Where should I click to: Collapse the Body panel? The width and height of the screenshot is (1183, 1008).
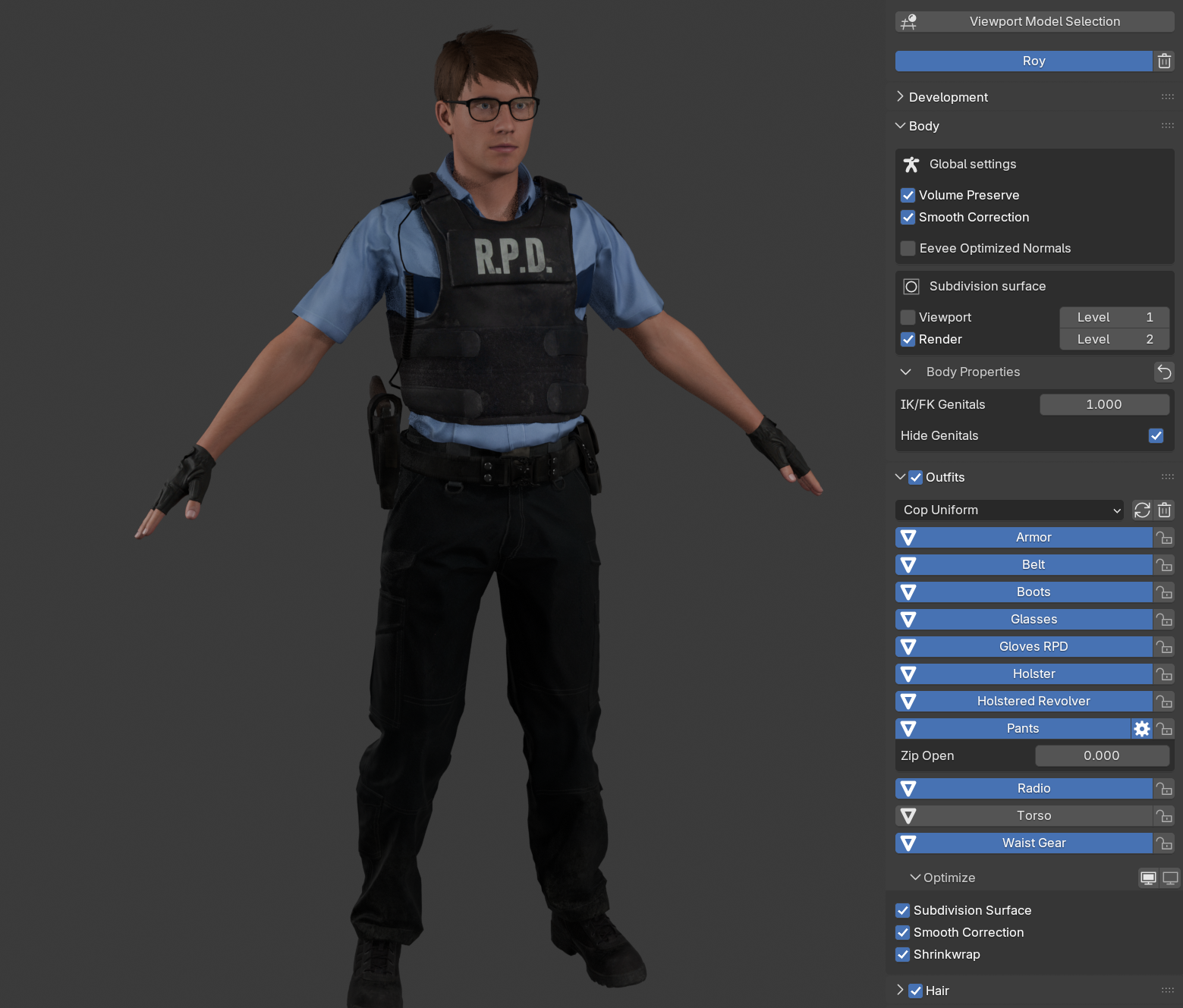tap(900, 126)
